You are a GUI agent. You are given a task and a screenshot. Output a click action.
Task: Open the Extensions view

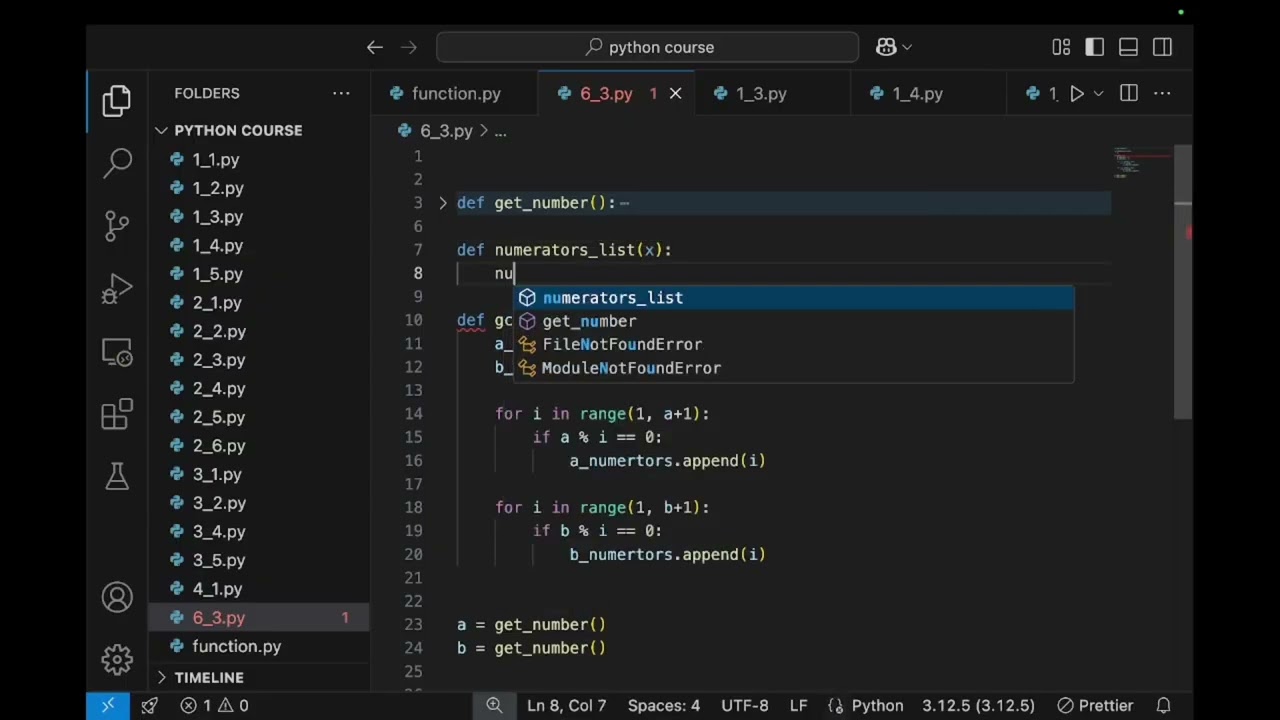117,414
